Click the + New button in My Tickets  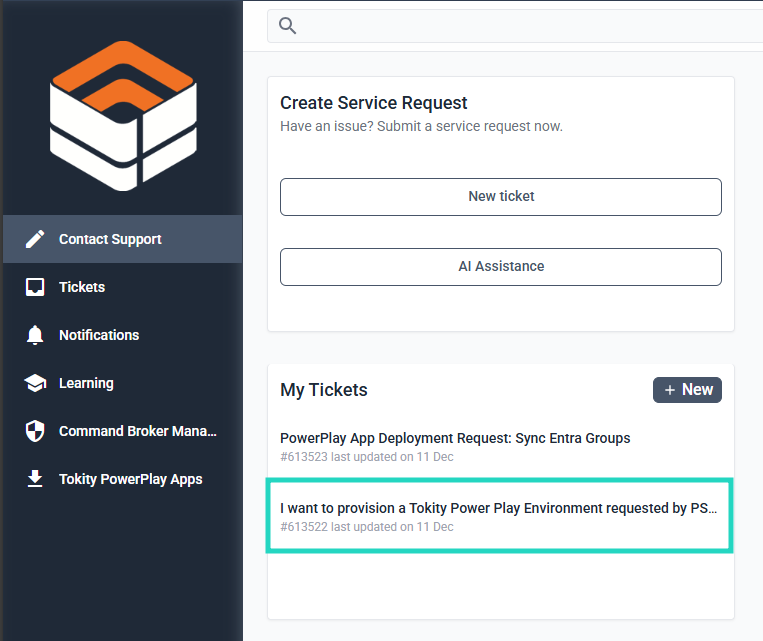pyautogui.click(x=687, y=390)
